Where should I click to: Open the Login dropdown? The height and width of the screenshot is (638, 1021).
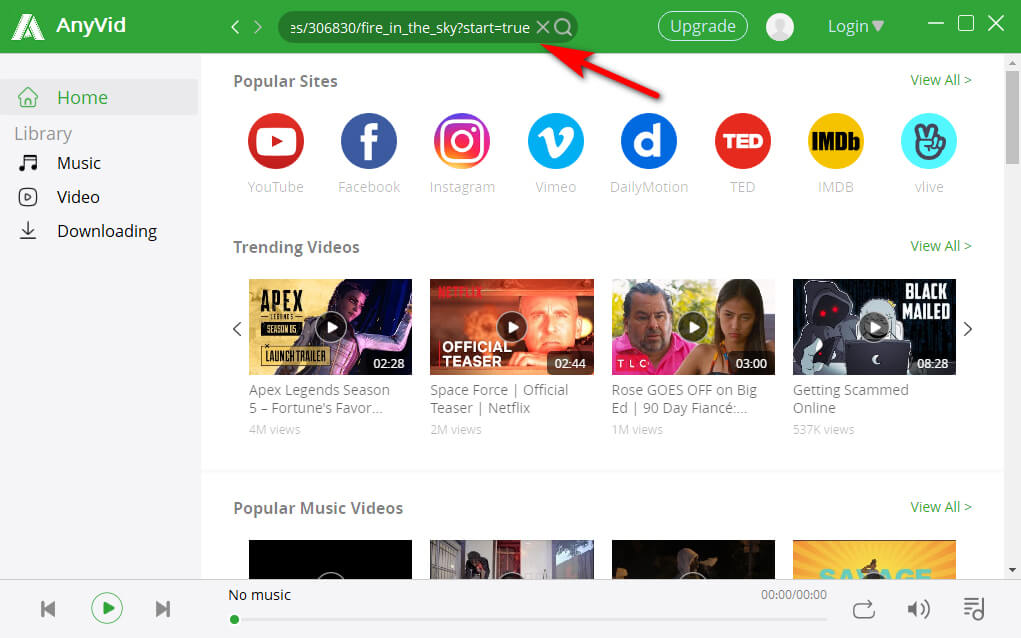click(856, 26)
